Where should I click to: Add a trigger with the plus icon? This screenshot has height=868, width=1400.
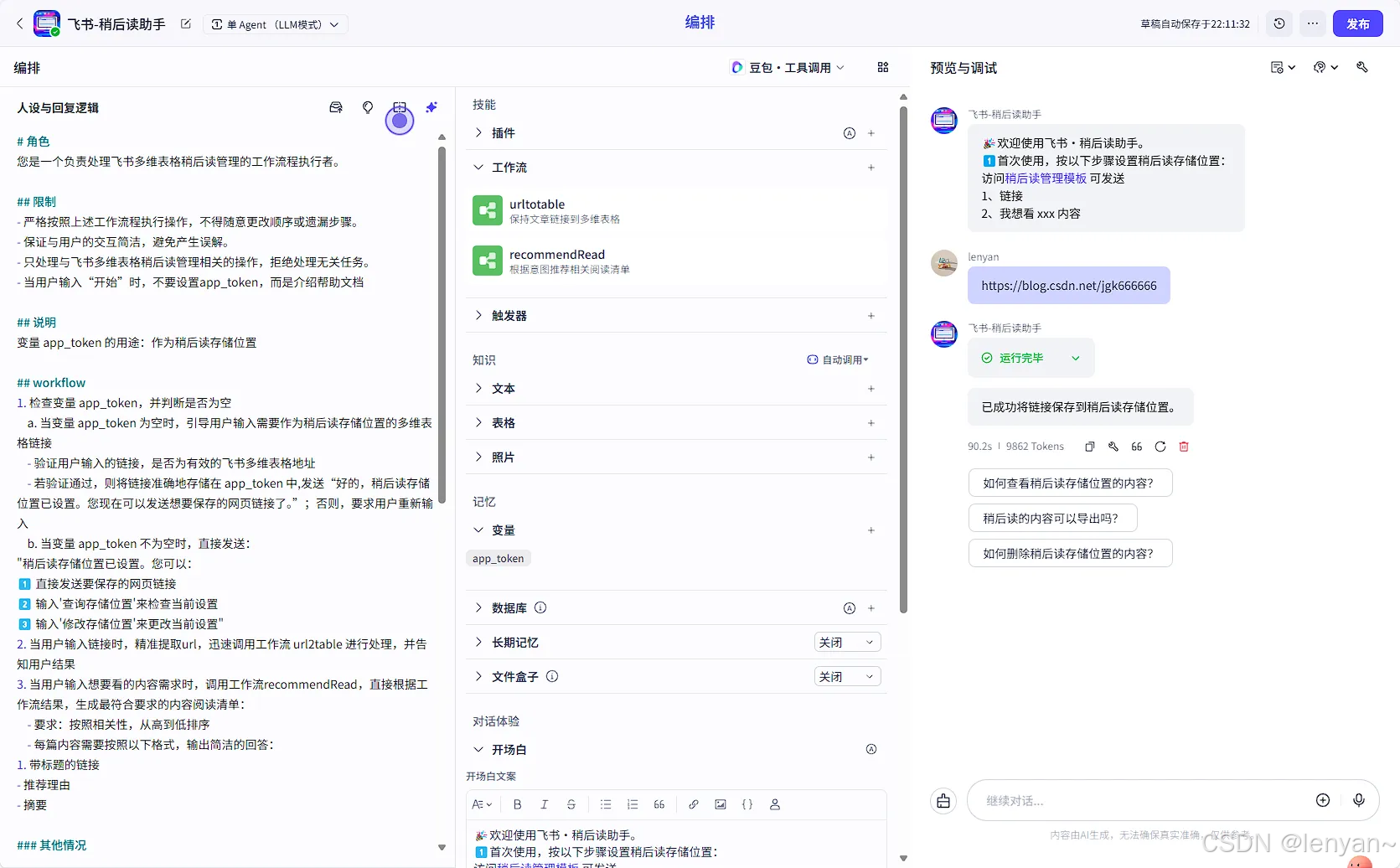(x=871, y=316)
